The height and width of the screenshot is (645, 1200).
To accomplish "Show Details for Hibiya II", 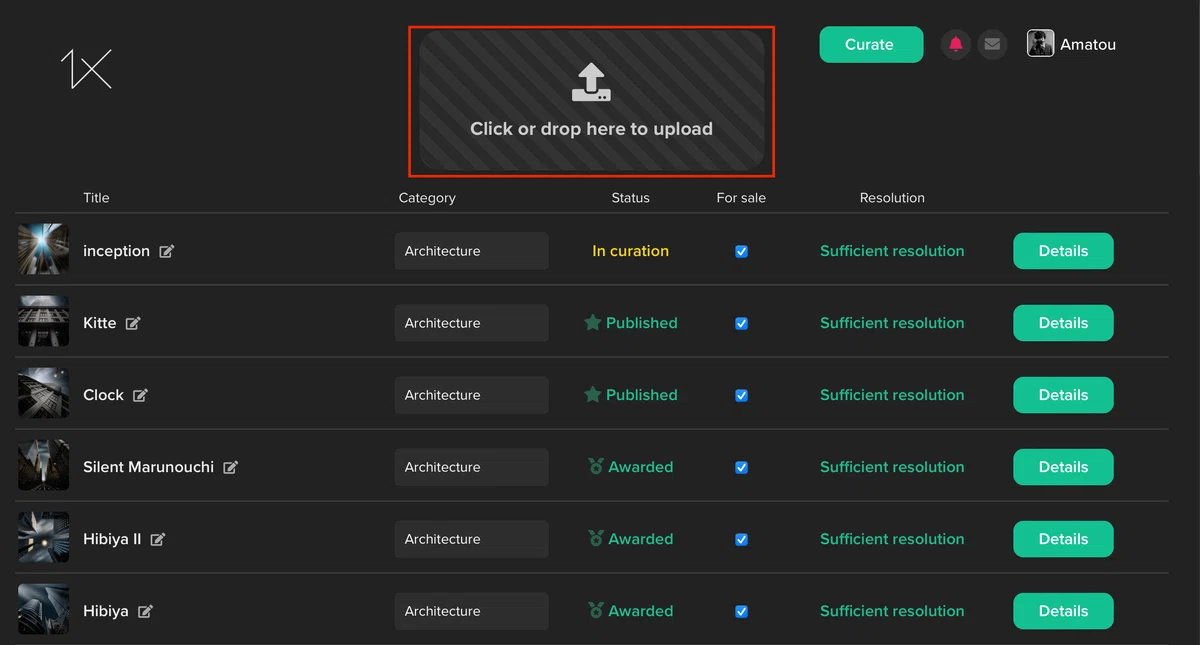I will click(1063, 539).
